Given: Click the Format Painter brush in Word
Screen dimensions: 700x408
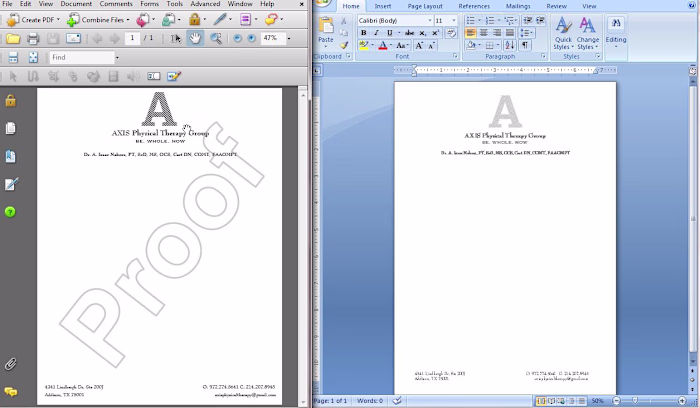Looking at the screenshot, I should point(344,45).
